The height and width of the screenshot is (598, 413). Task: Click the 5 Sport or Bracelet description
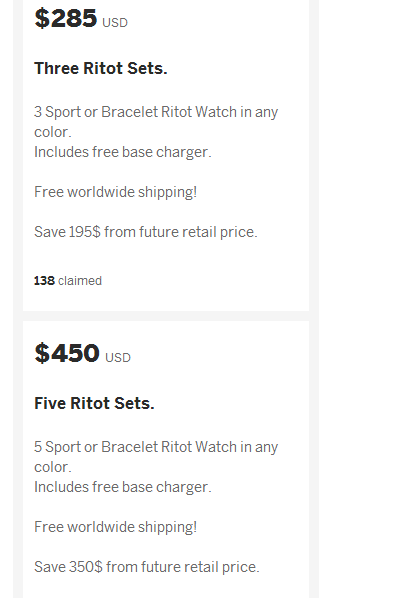pos(156,457)
